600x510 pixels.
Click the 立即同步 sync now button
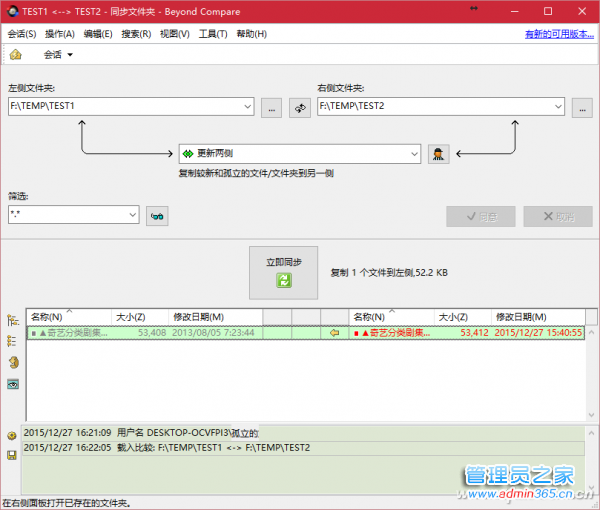tap(284, 273)
